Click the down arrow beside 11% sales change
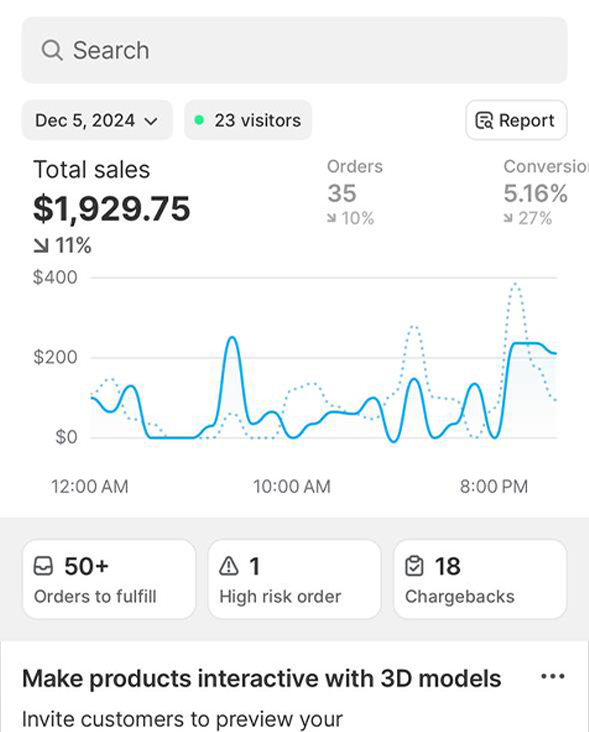The height and width of the screenshot is (732, 589). point(41,246)
